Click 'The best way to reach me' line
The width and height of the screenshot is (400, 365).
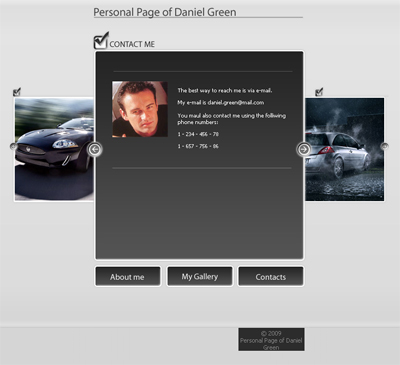tap(225, 90)
